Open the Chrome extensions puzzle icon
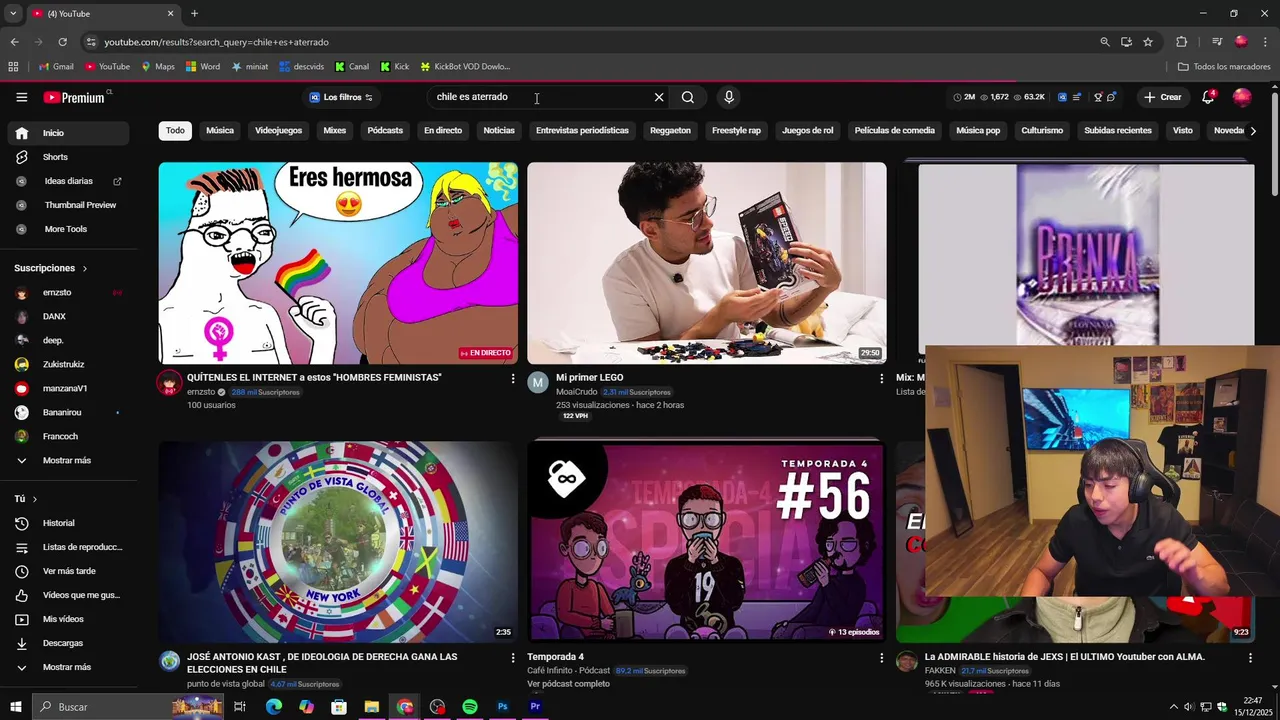The image size is (1280, 720). 1181,42
